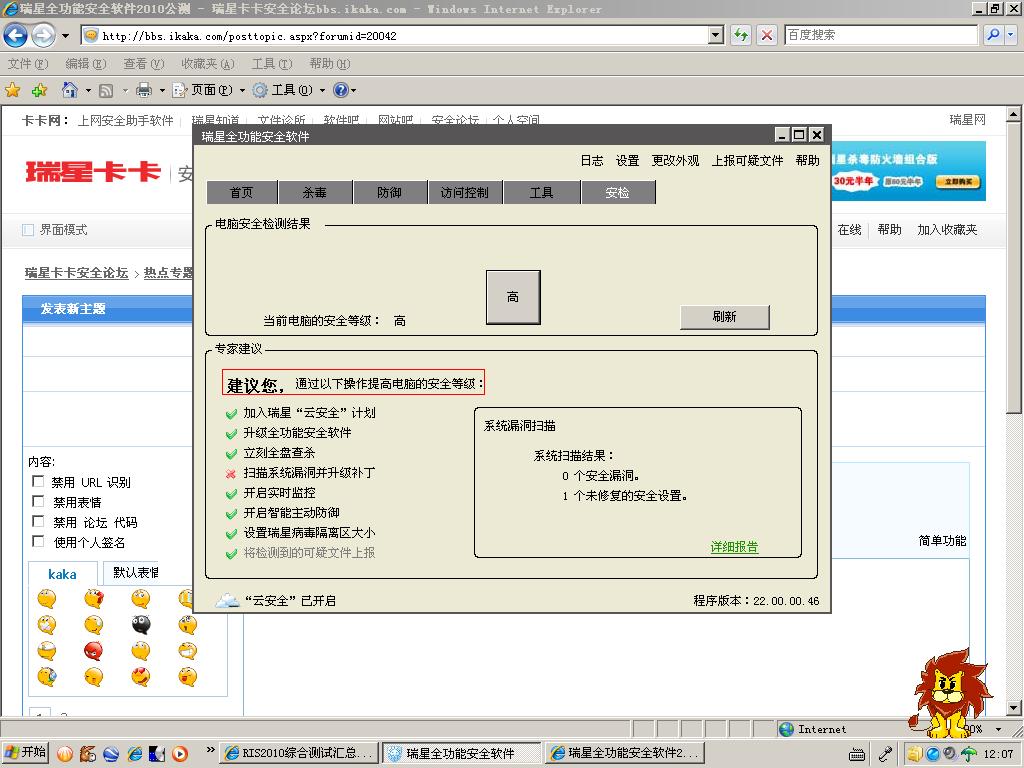Click the Windows 开始 start button
The image size is (1024, 768).
click(x=25, y=752)
